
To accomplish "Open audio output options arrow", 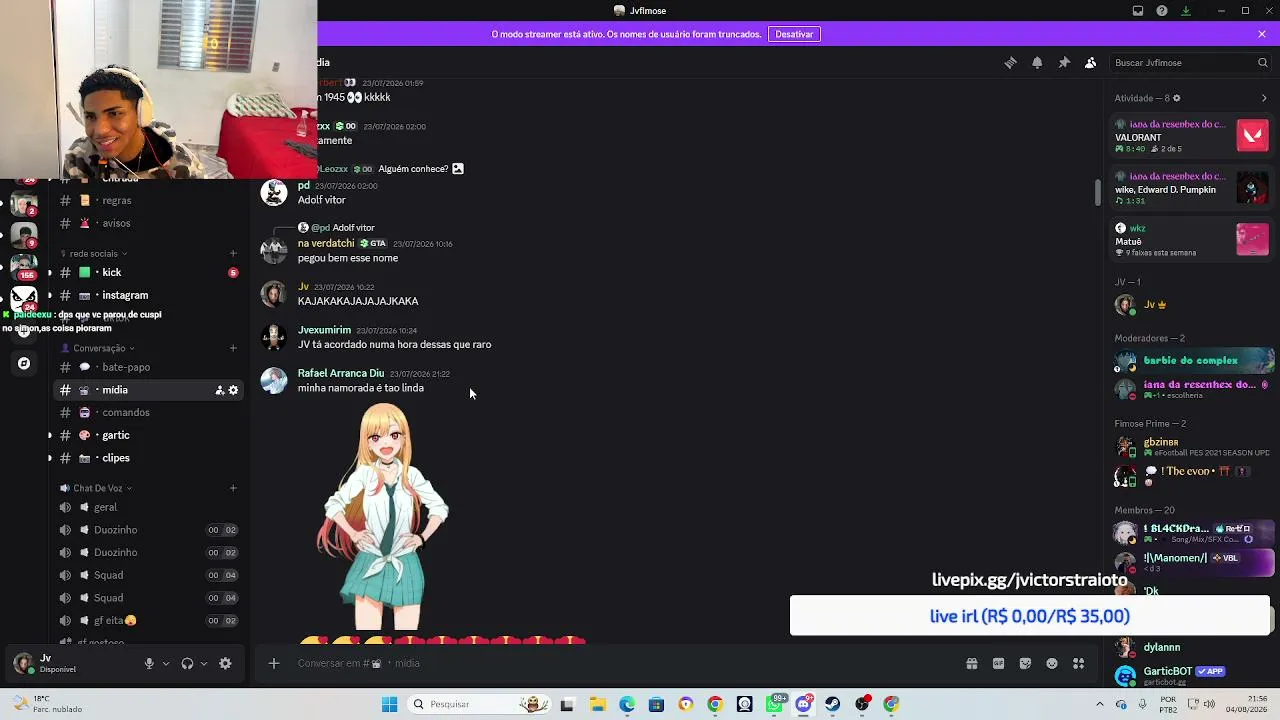I will pos(204,663).
